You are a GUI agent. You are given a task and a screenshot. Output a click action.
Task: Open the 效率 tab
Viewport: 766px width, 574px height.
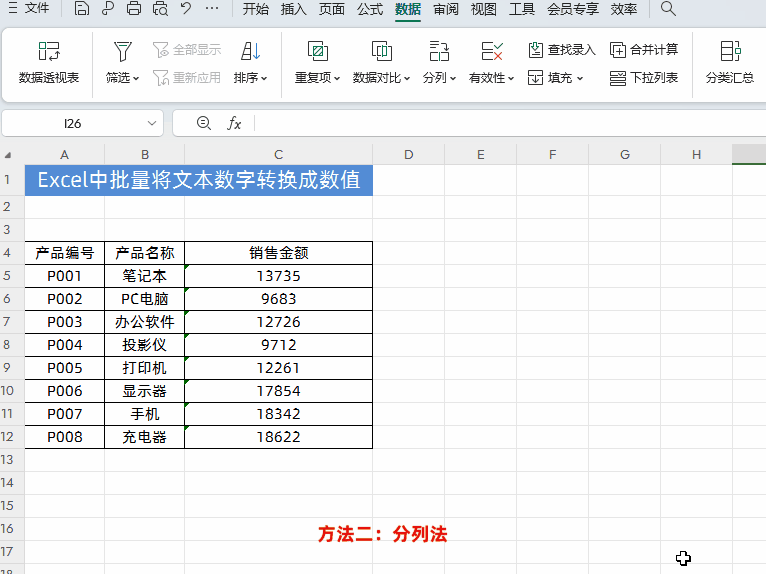(624, 9)
